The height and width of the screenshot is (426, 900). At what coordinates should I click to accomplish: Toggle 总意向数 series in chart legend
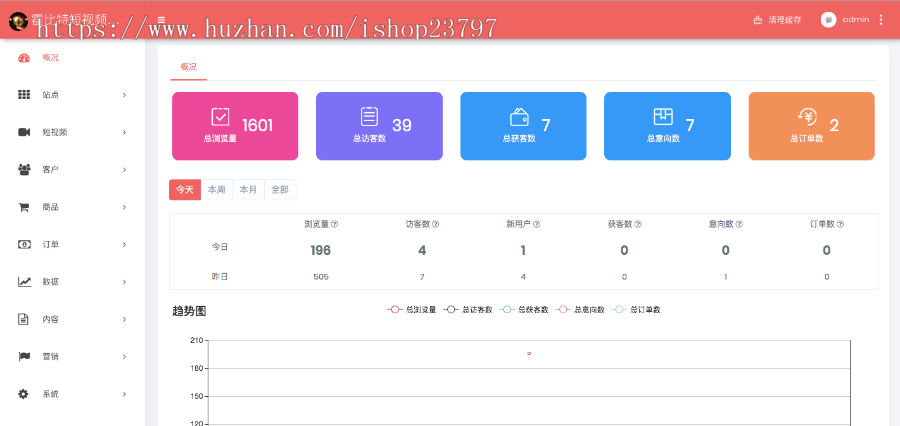click(x=580, y=309)
